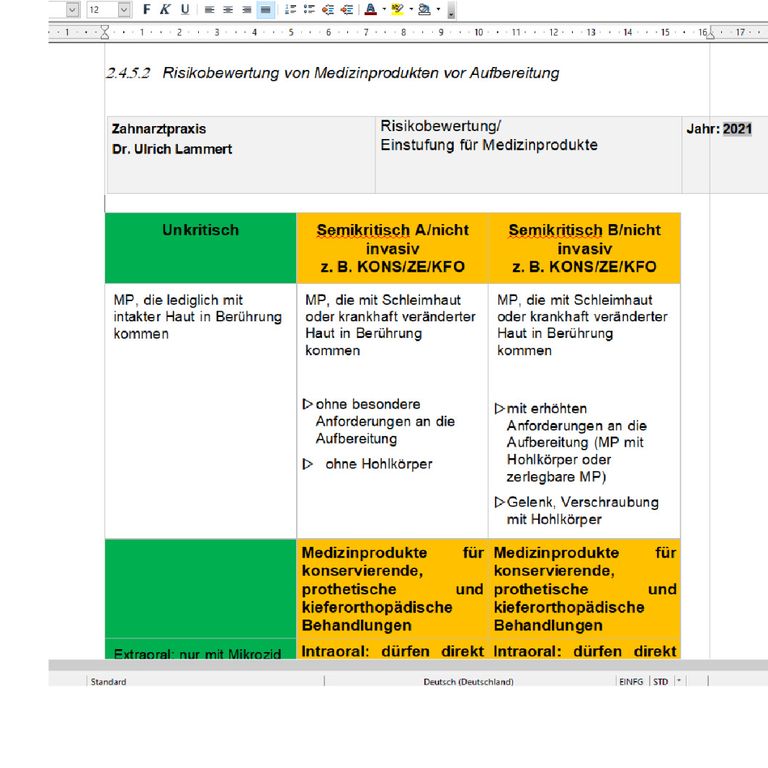Click bullet 'ohne besondere Anforderungen'
The height and width of the screenshot is (768, 768).
pos(385,421)
